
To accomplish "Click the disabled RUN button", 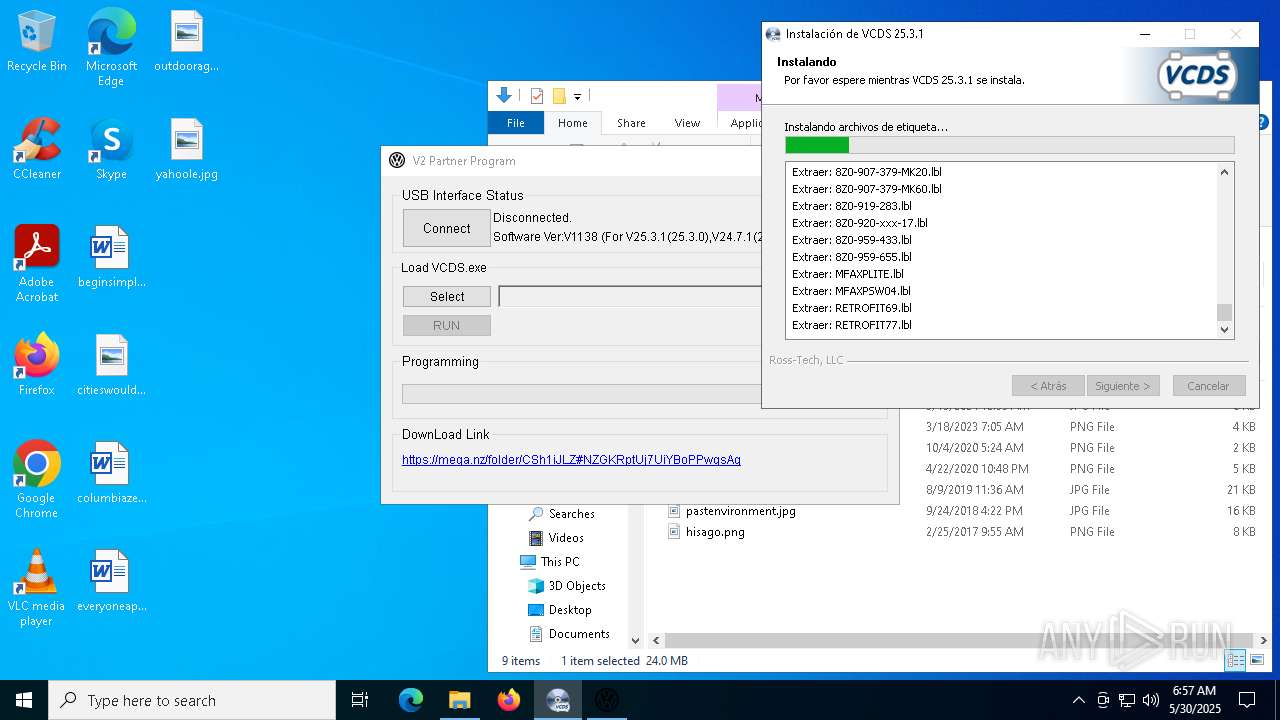I will (446, 325).
